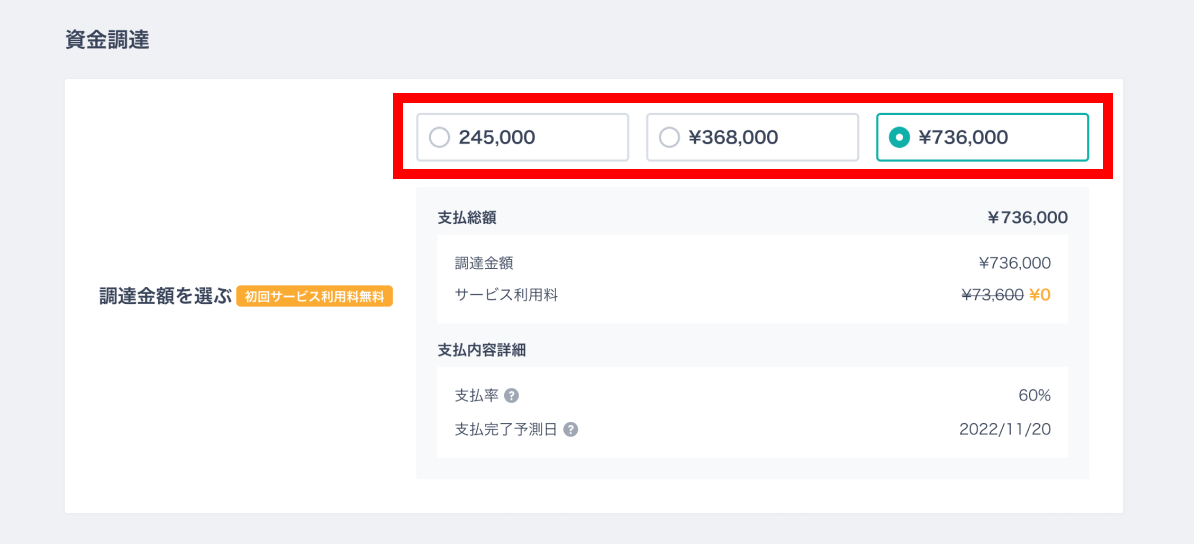Click the 支払率 label text

476,395
